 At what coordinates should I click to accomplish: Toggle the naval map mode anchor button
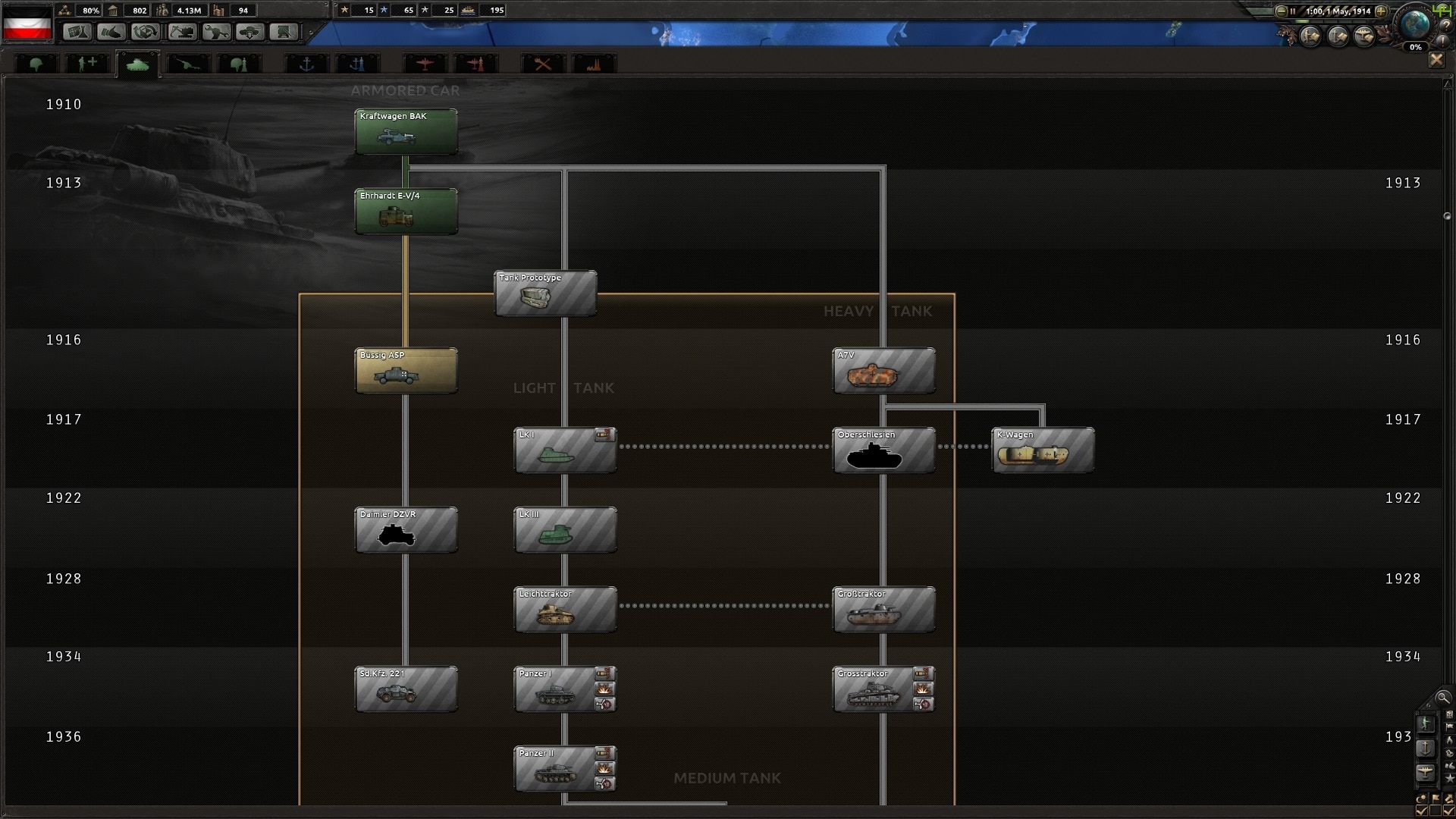1426,748
